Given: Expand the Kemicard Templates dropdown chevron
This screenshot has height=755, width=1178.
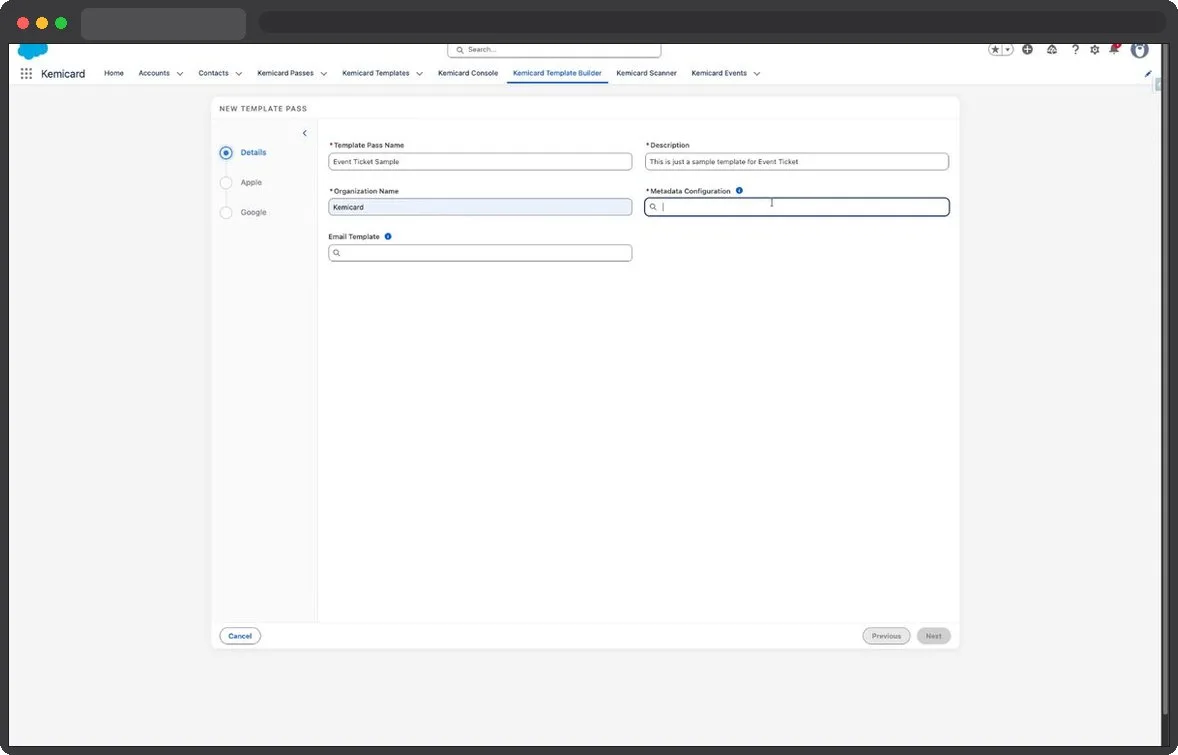Looking at the screenshot, I should point(419,74).
